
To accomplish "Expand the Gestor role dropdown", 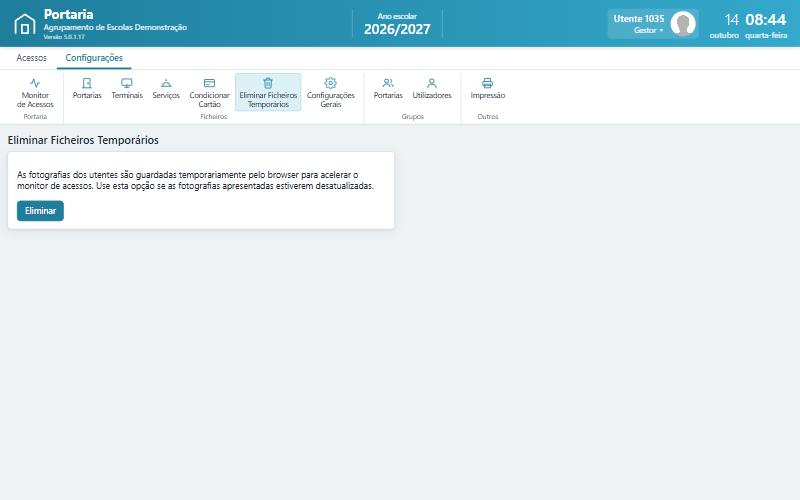I will (x=648, y=30).
